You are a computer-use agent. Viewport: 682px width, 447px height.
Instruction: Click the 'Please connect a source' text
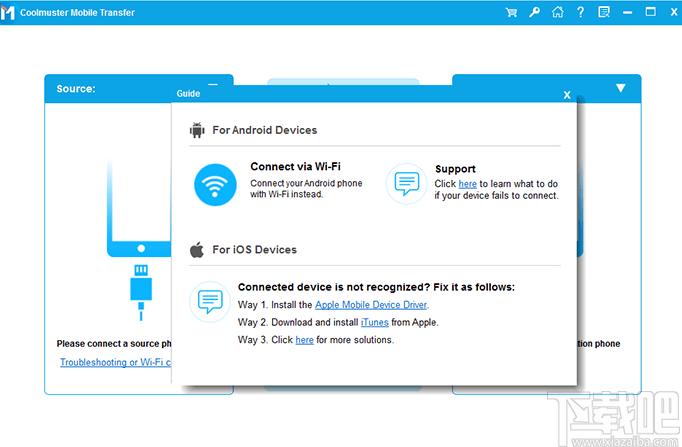114,344
